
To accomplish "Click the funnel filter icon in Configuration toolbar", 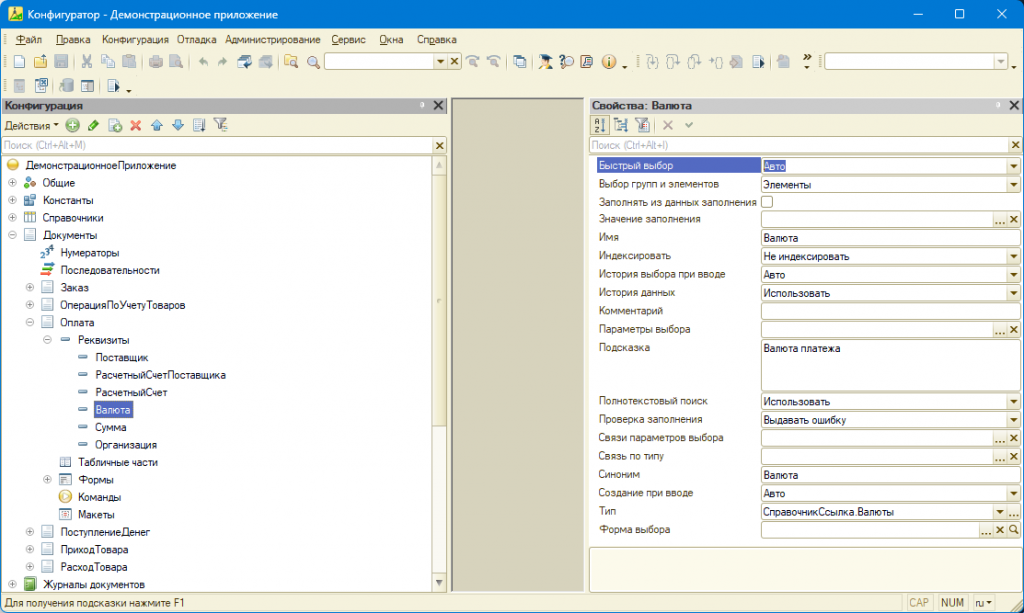I will tap(221, 126).
